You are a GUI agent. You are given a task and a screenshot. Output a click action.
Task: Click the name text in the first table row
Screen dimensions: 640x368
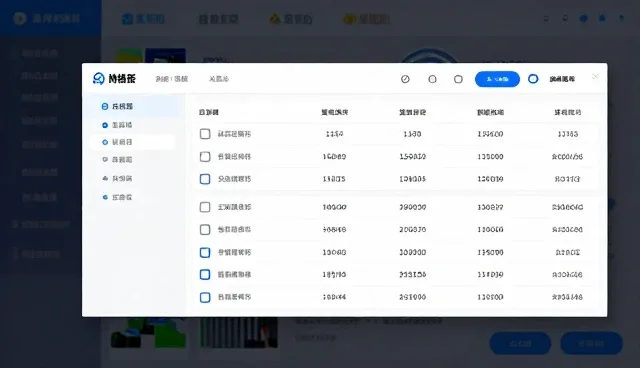pos(234,134)
